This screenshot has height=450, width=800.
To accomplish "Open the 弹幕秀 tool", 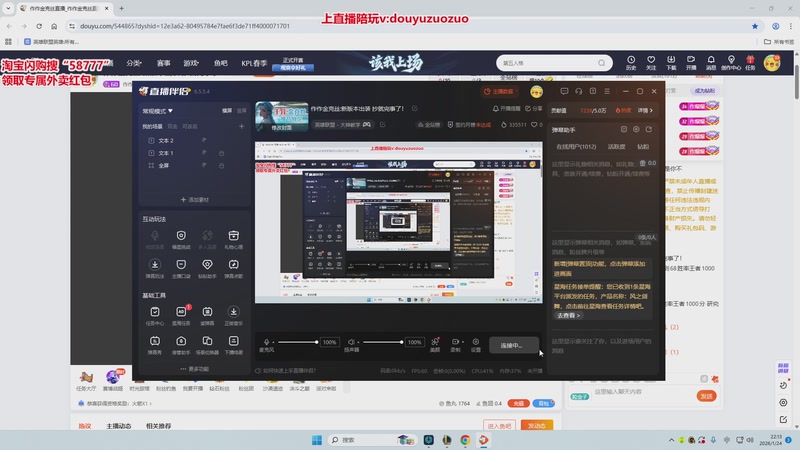I will tap(155, 345).
